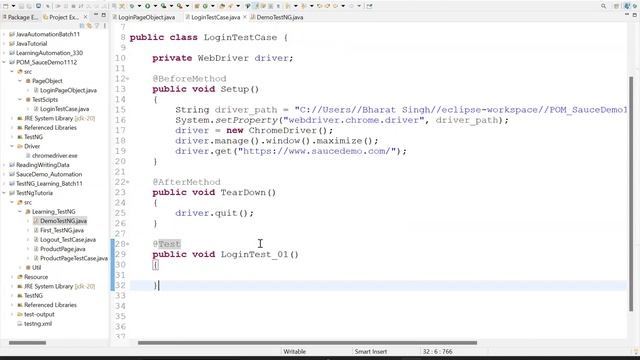Minimize the editor area
Image resolution: width=640 pixels, height=360 pixels.
click(x=627, y=15)
